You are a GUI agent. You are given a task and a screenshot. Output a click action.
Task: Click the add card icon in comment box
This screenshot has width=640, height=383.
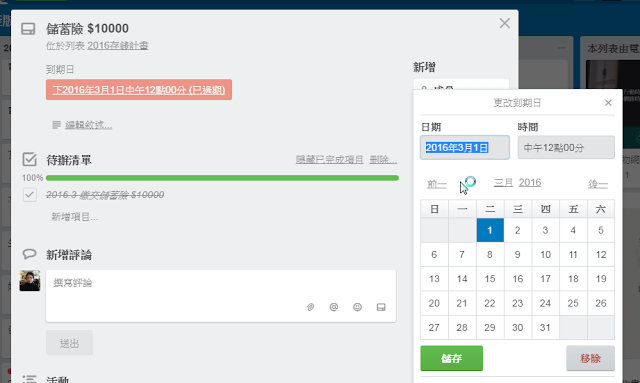[x=381, y=307]
